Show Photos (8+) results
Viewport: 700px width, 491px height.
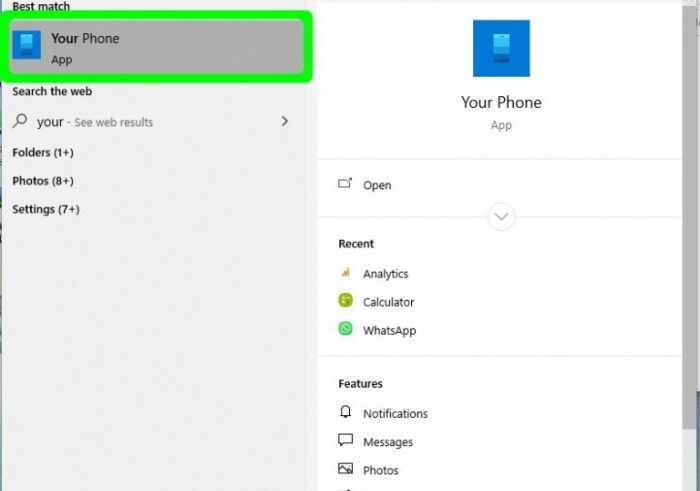tap(43, 181)
